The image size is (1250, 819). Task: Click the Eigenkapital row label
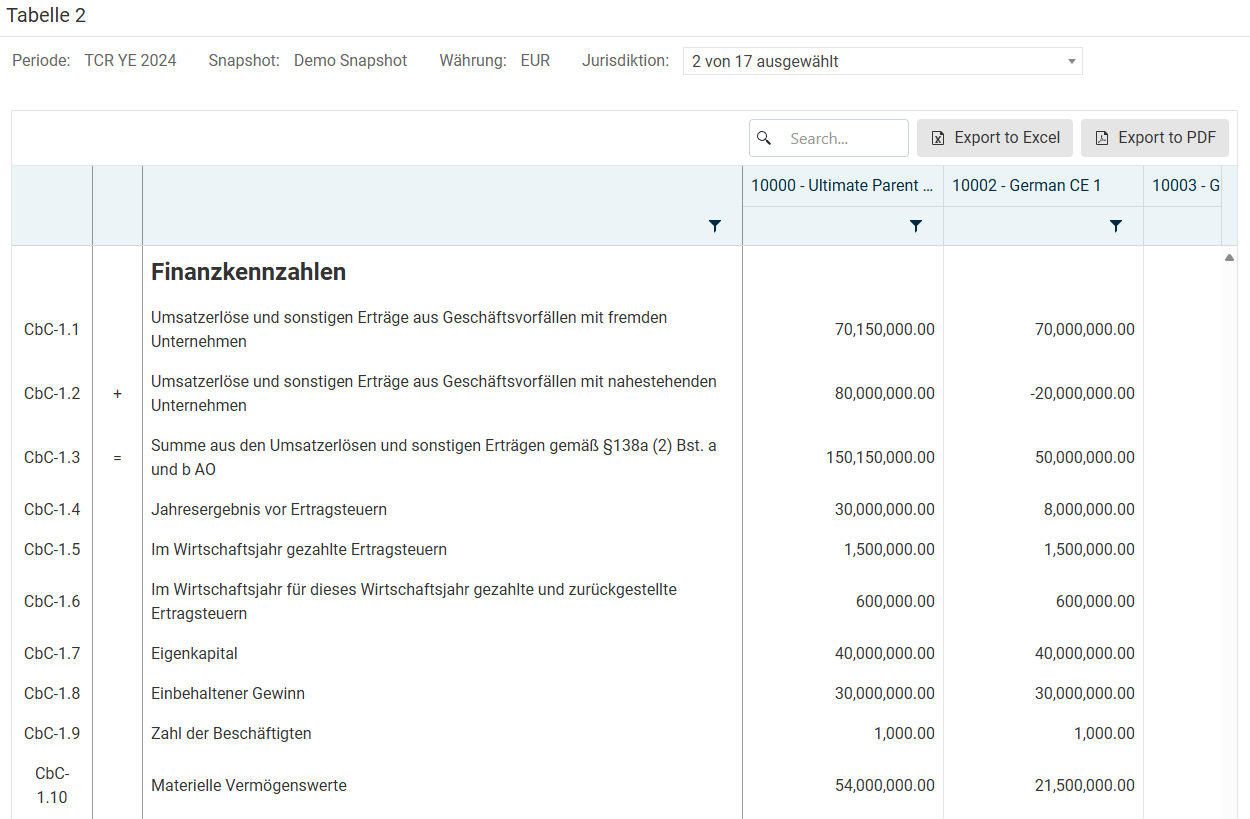pyautogui.click(x=194, y=653)
